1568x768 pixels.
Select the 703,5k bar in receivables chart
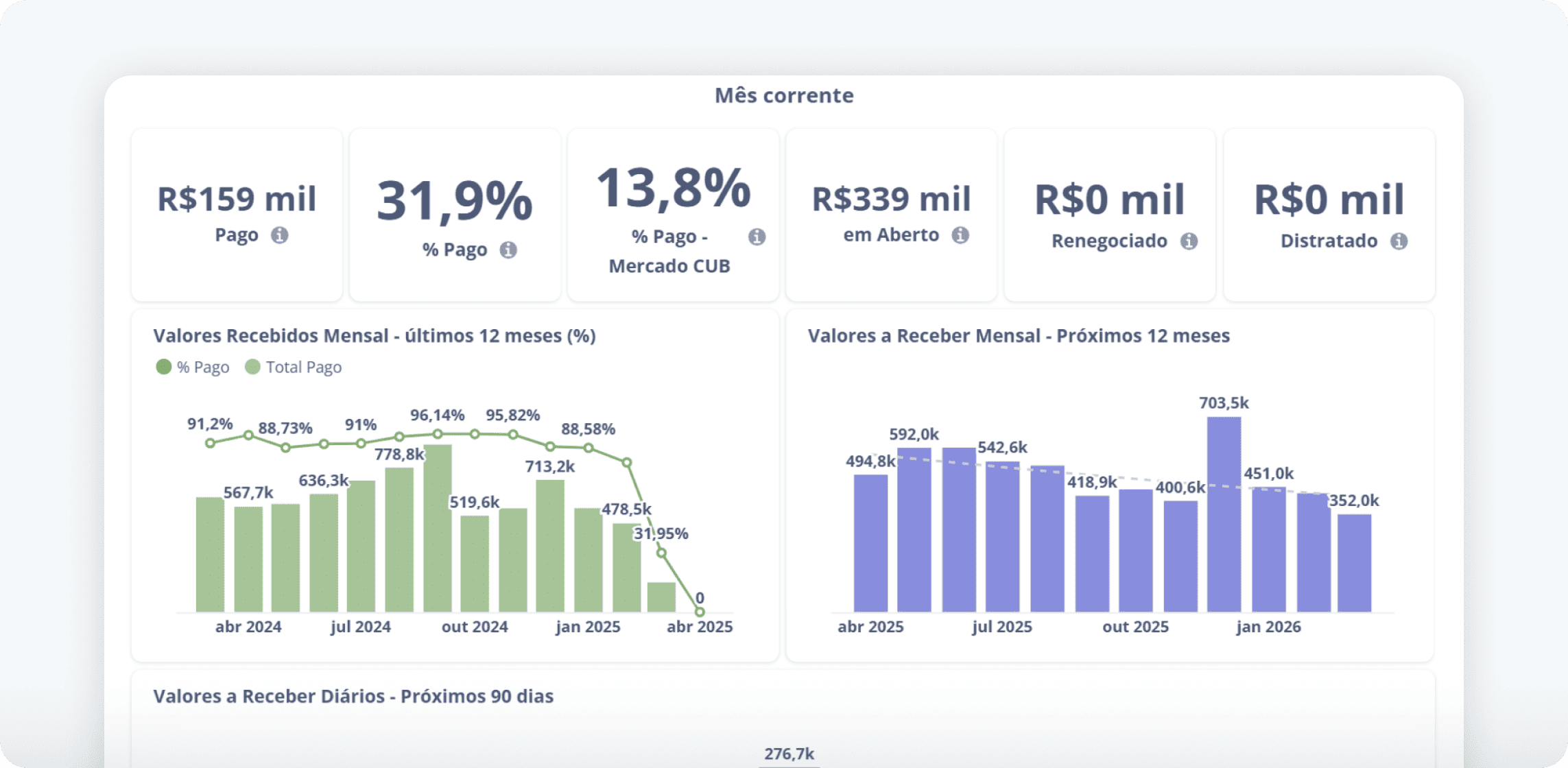pyautogui.click(x=1224, y=514)
